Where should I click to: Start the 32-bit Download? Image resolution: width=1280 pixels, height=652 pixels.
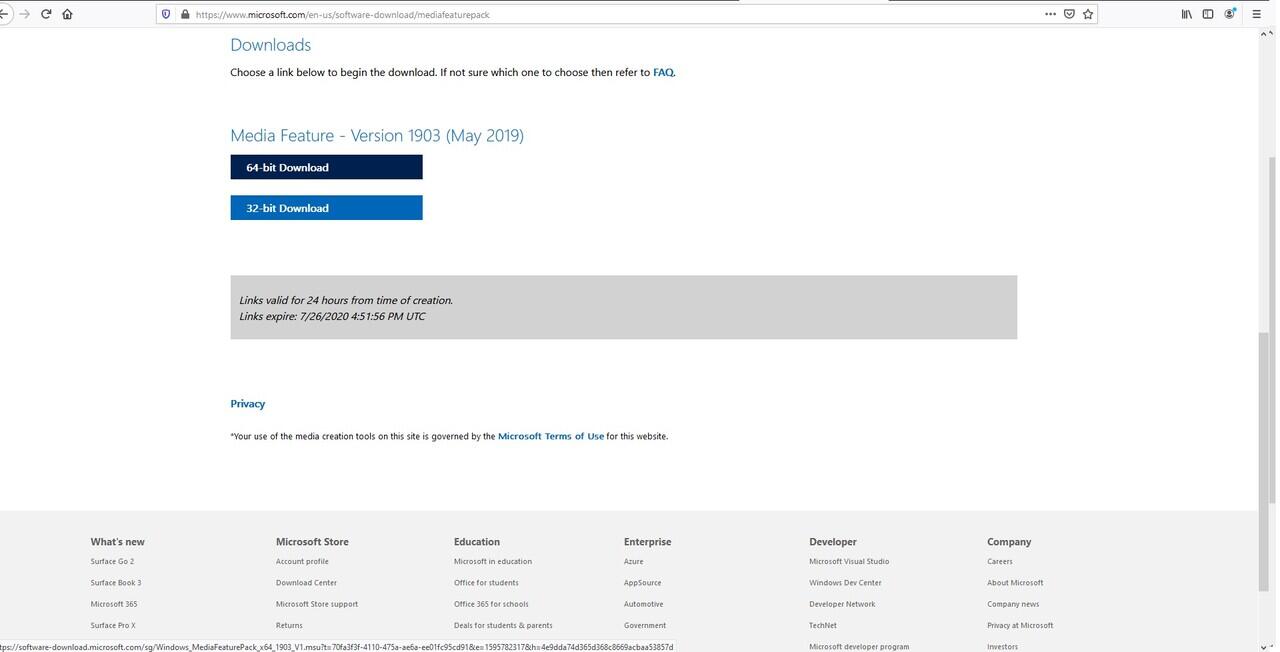(326, 208)
